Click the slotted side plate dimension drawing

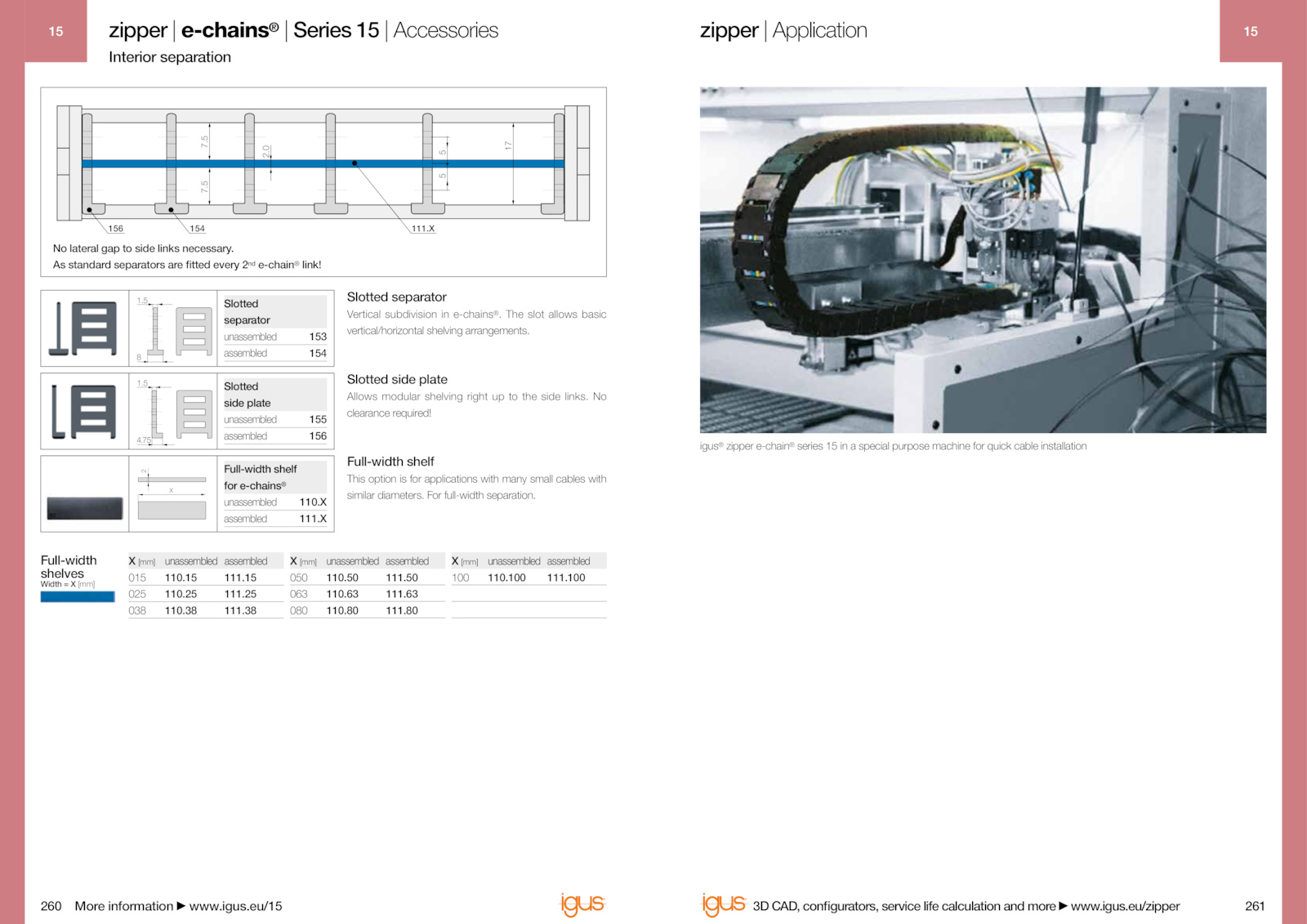click(x=173, y=412)
